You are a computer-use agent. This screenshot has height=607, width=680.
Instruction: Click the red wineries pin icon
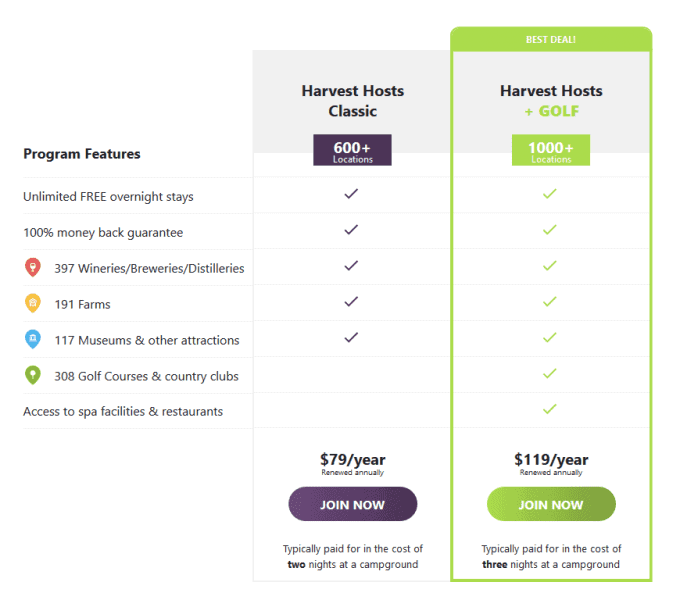pos(33,268)
